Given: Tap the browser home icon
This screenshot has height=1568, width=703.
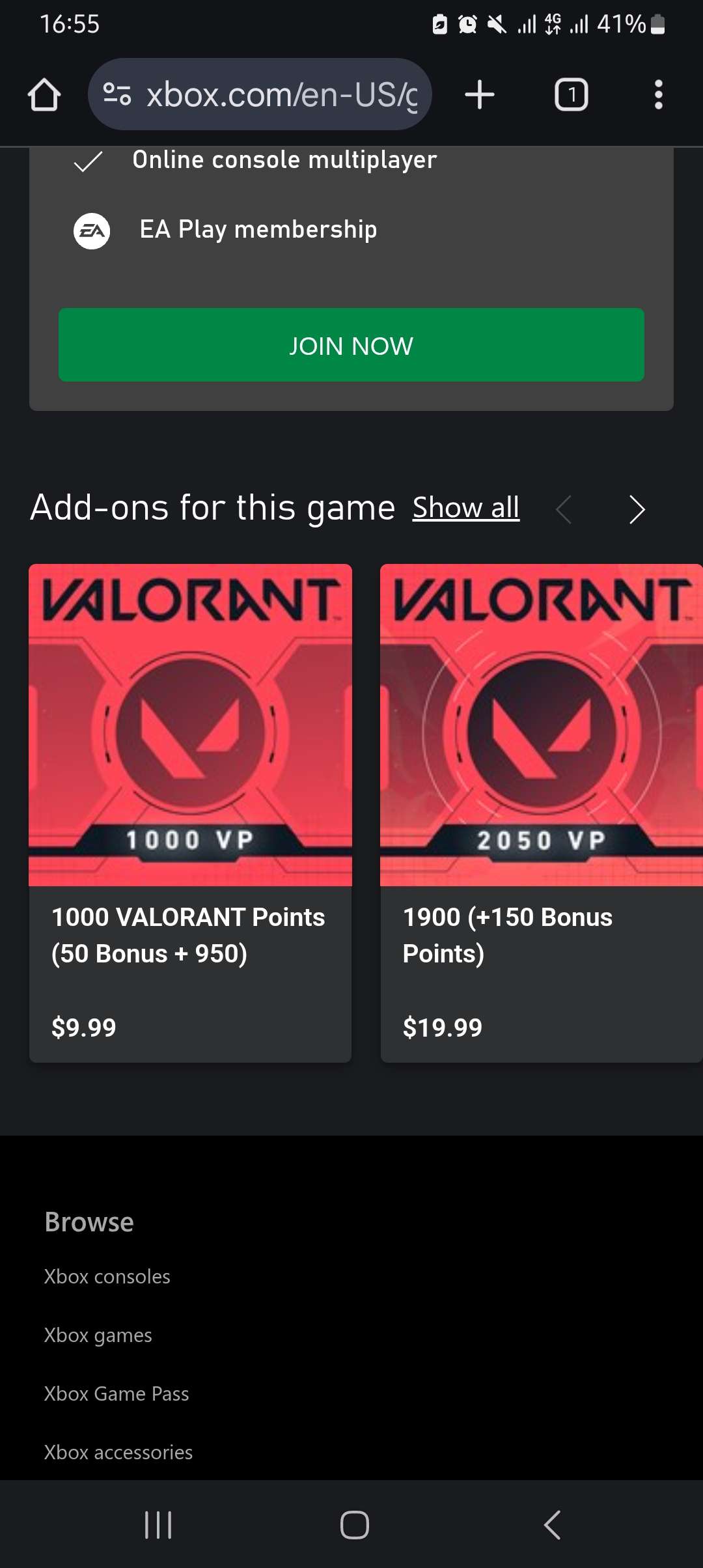Looking at the screenshot, I should pos(44,95).
